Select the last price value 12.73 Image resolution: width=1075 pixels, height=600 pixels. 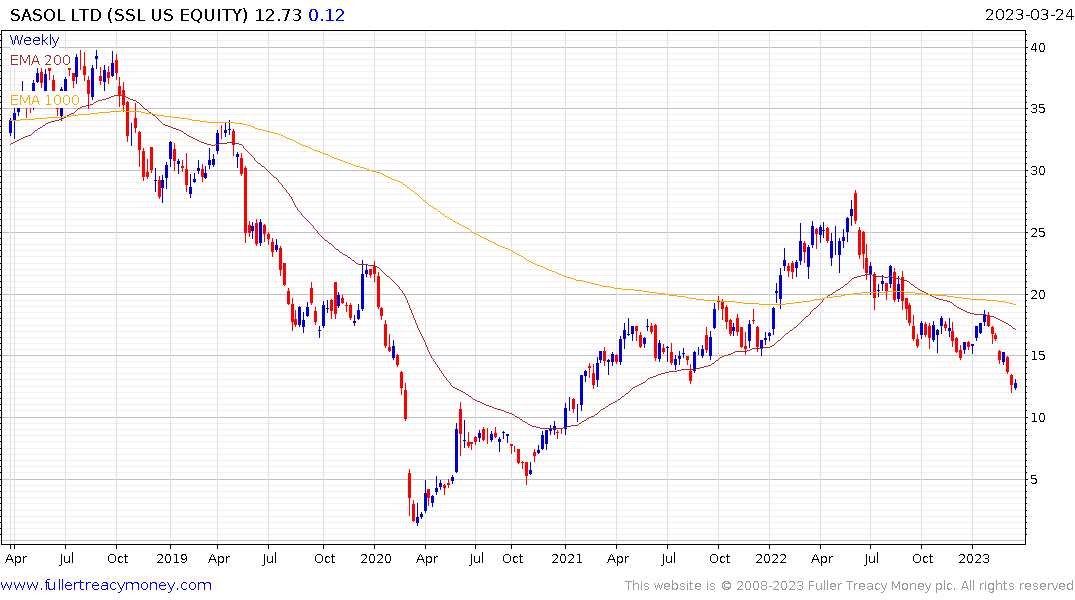(278, 15)
